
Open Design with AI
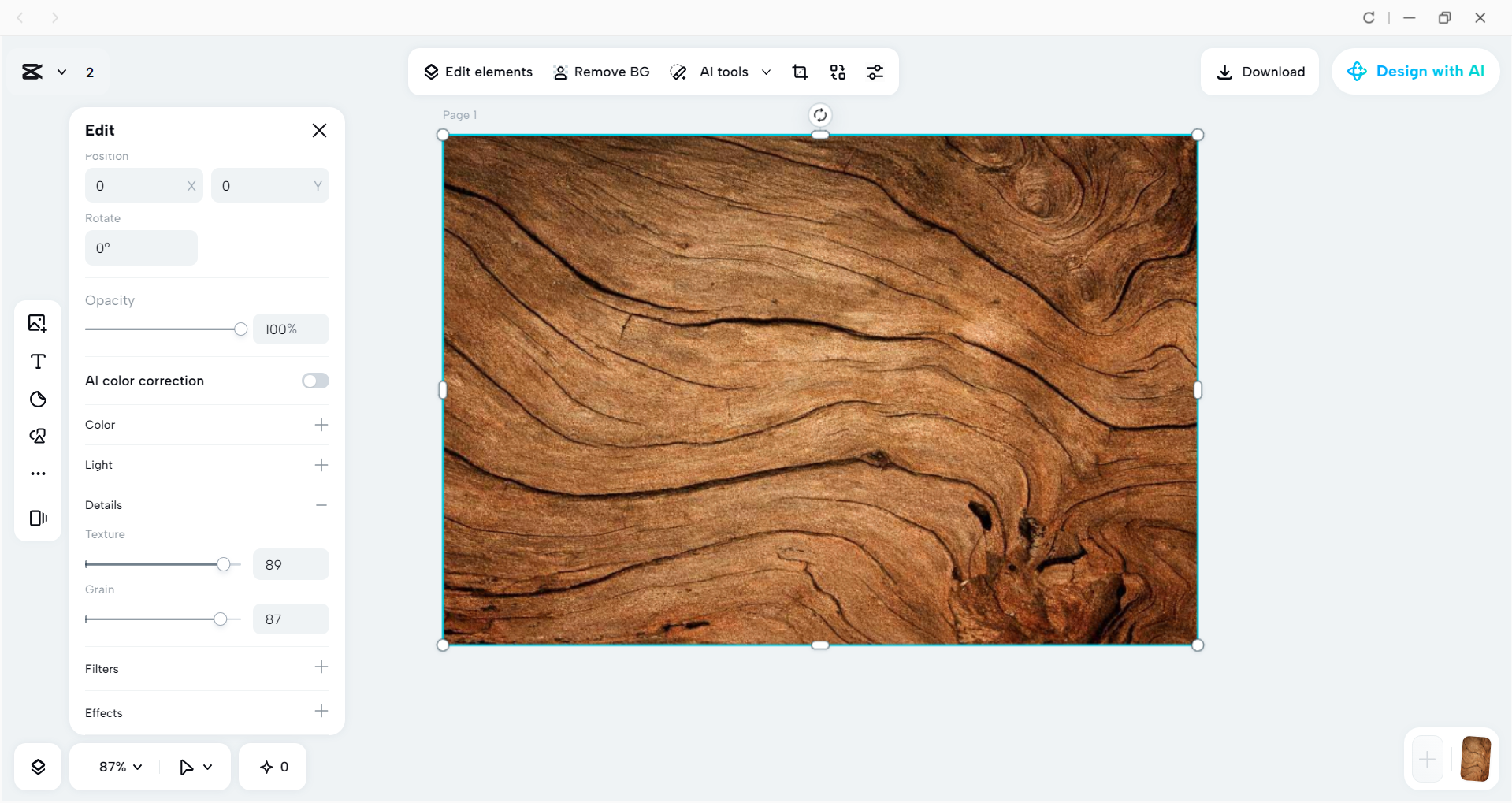[1415, 72]
